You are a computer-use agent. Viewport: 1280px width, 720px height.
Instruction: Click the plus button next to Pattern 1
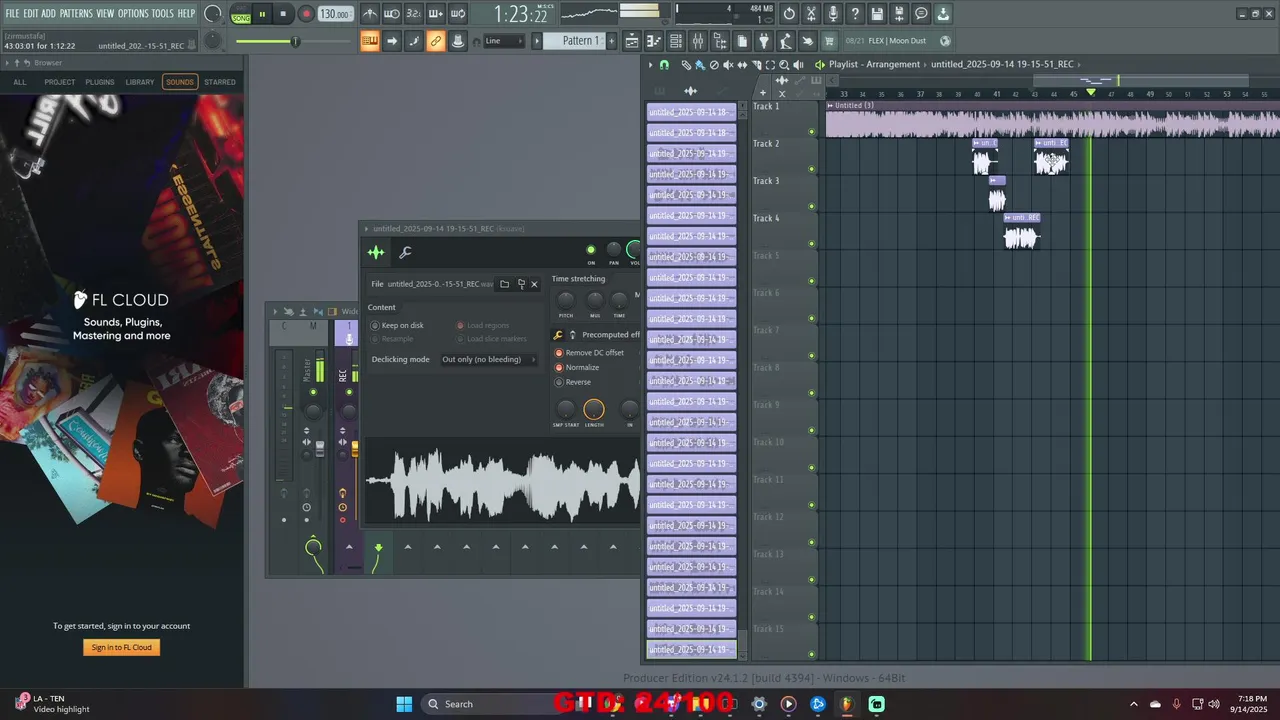pyautogui.click(x=611, y=41)
